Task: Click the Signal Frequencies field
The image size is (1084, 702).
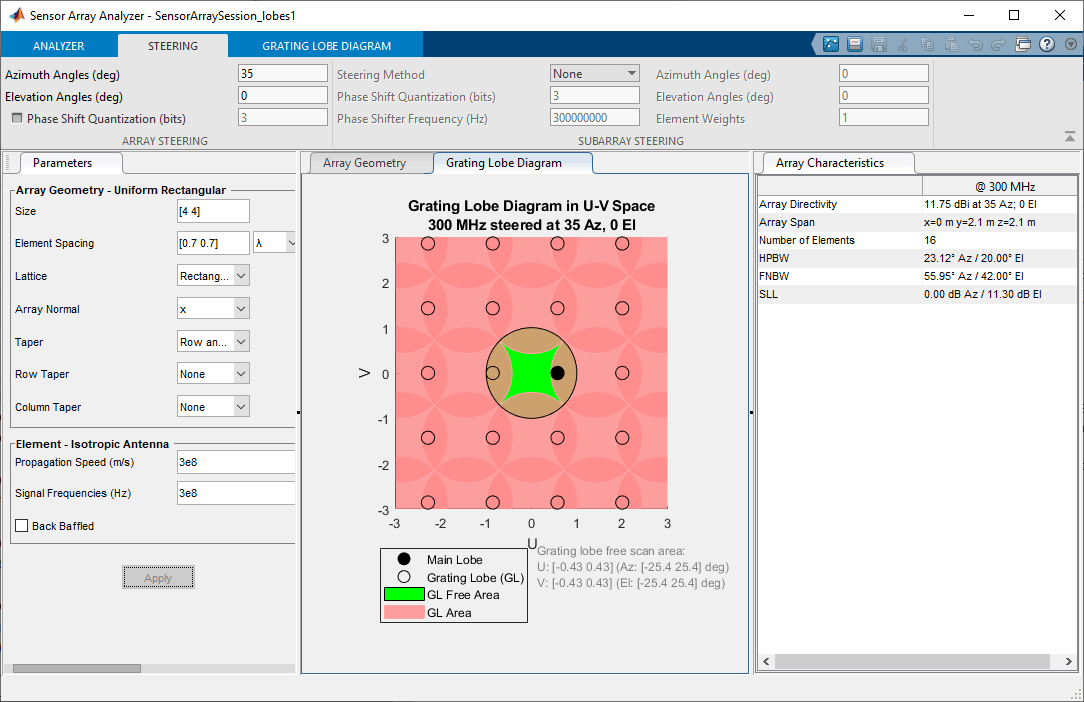Action: pyautogui.click(x=236, y=493)
